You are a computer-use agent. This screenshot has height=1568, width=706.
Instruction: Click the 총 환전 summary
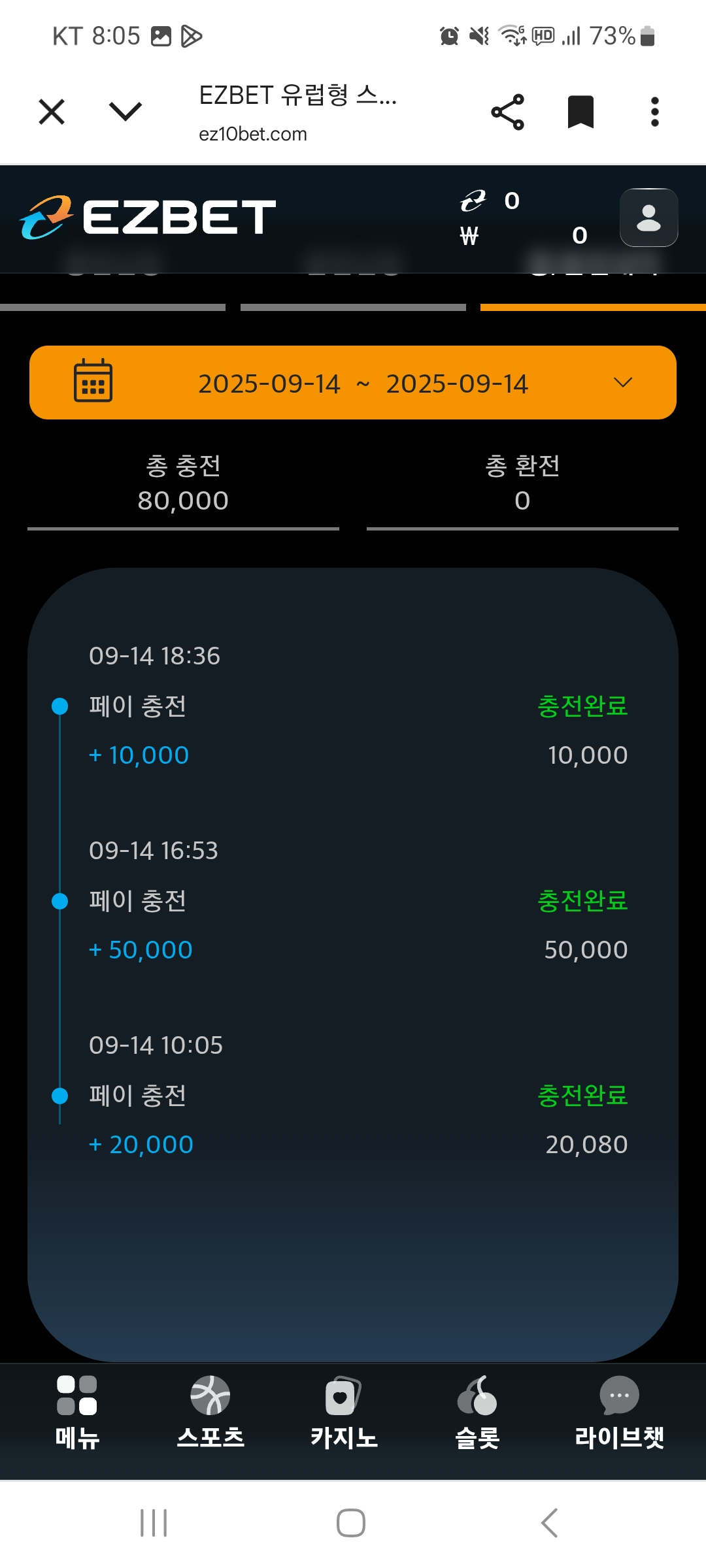click(522, 483)
